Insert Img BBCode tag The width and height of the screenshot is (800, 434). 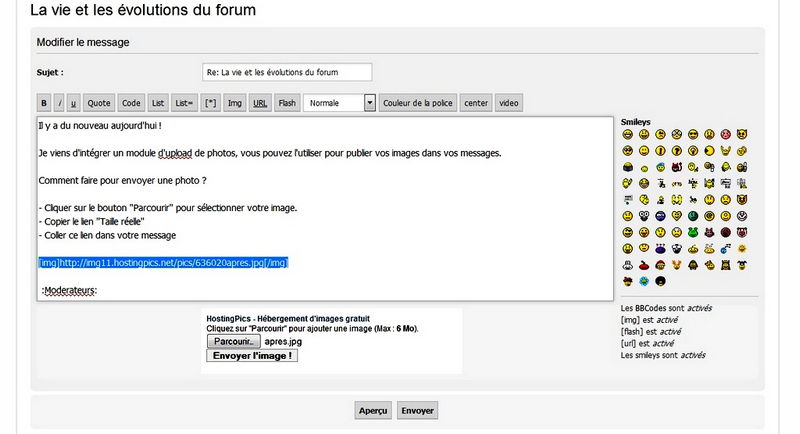tap(235, 103)
